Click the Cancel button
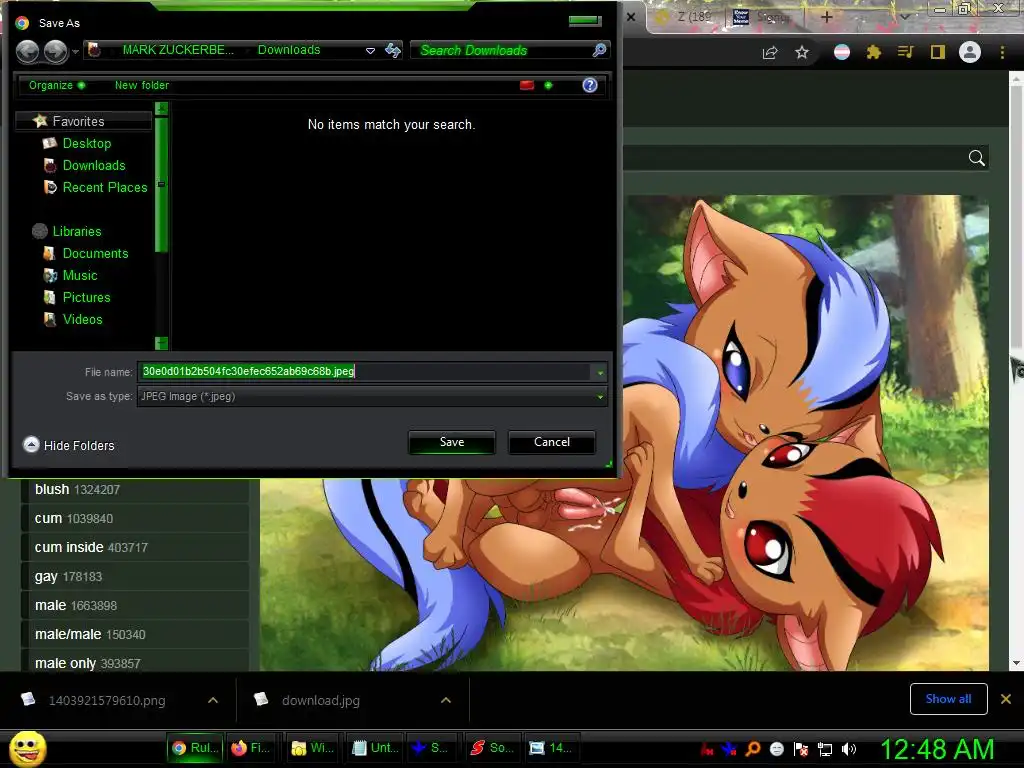This screenshot has height=768, width=1024. pos(552,442)
